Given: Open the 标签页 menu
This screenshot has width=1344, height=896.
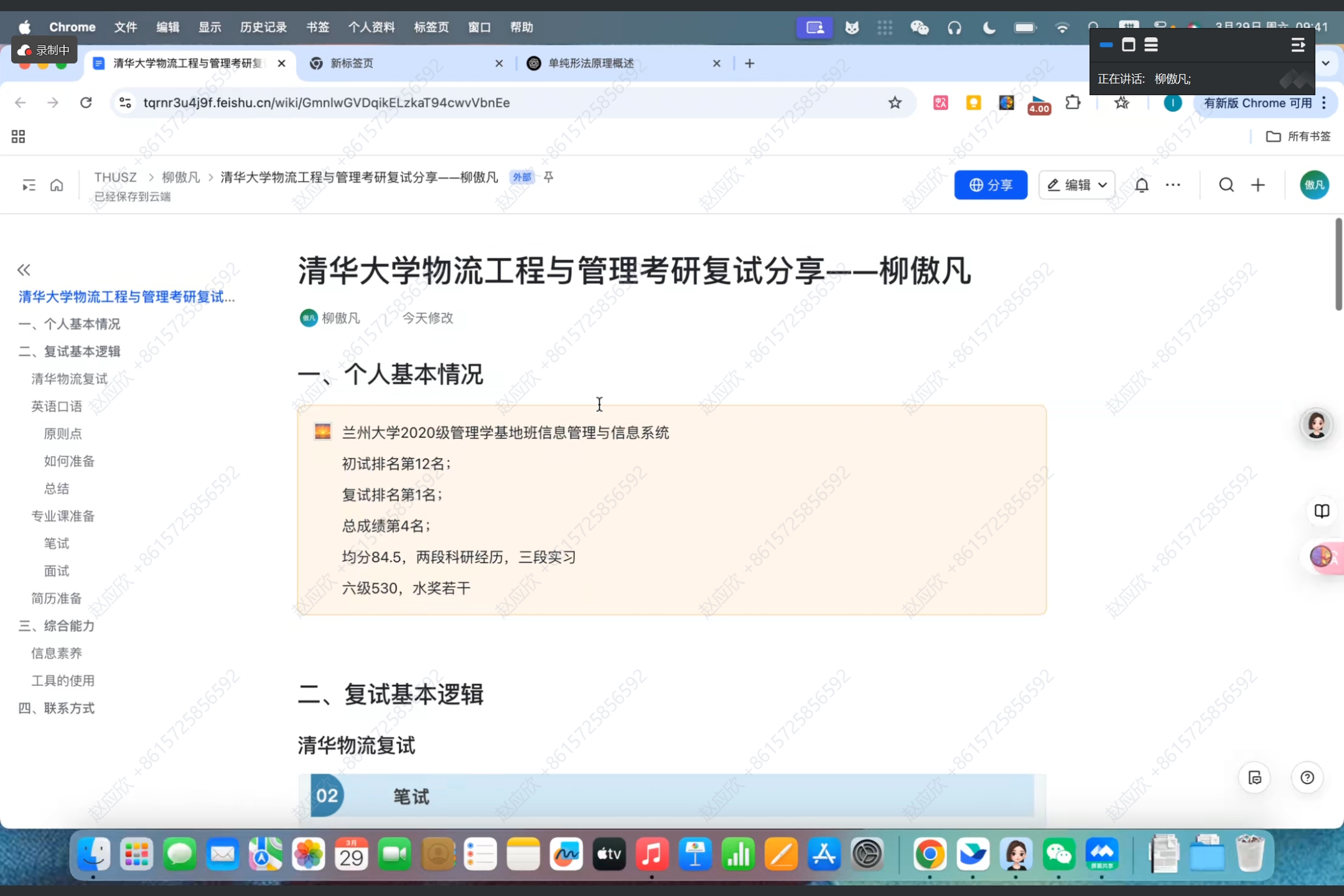Looking at the screenshot, I should coord(431,27).
